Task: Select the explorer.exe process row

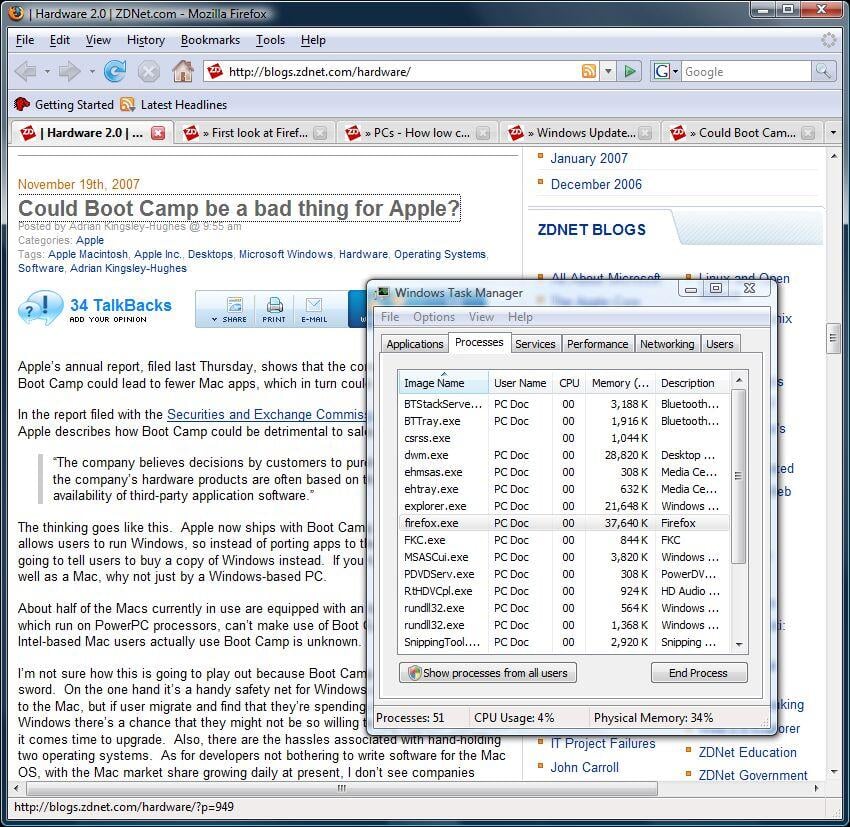Action: coord(564,506)
